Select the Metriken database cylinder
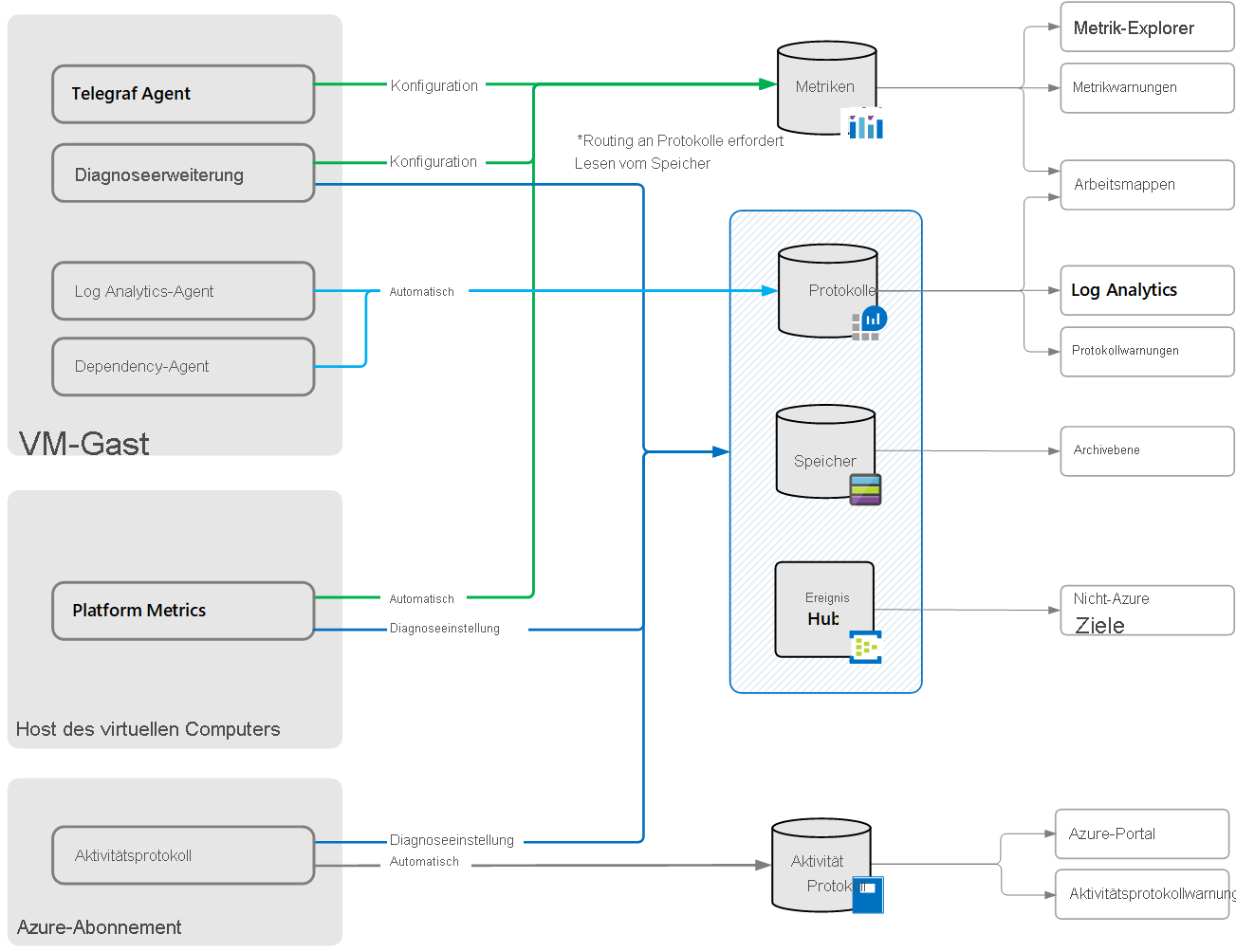The image size is (1236, 952). coord(826,87)
